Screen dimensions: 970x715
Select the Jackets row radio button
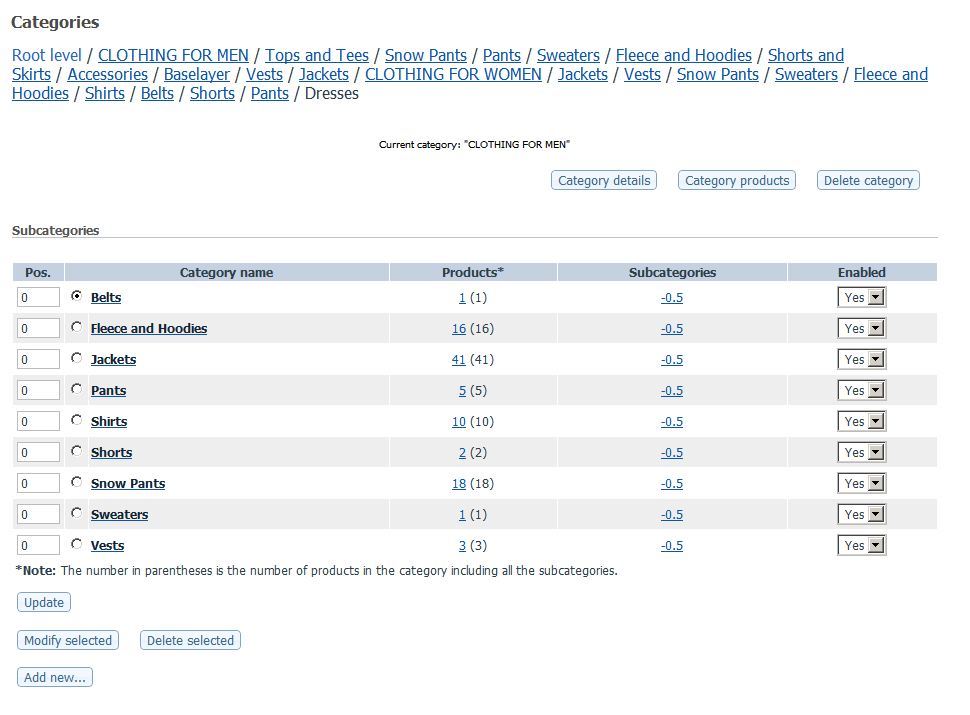(x=77, y=358)
